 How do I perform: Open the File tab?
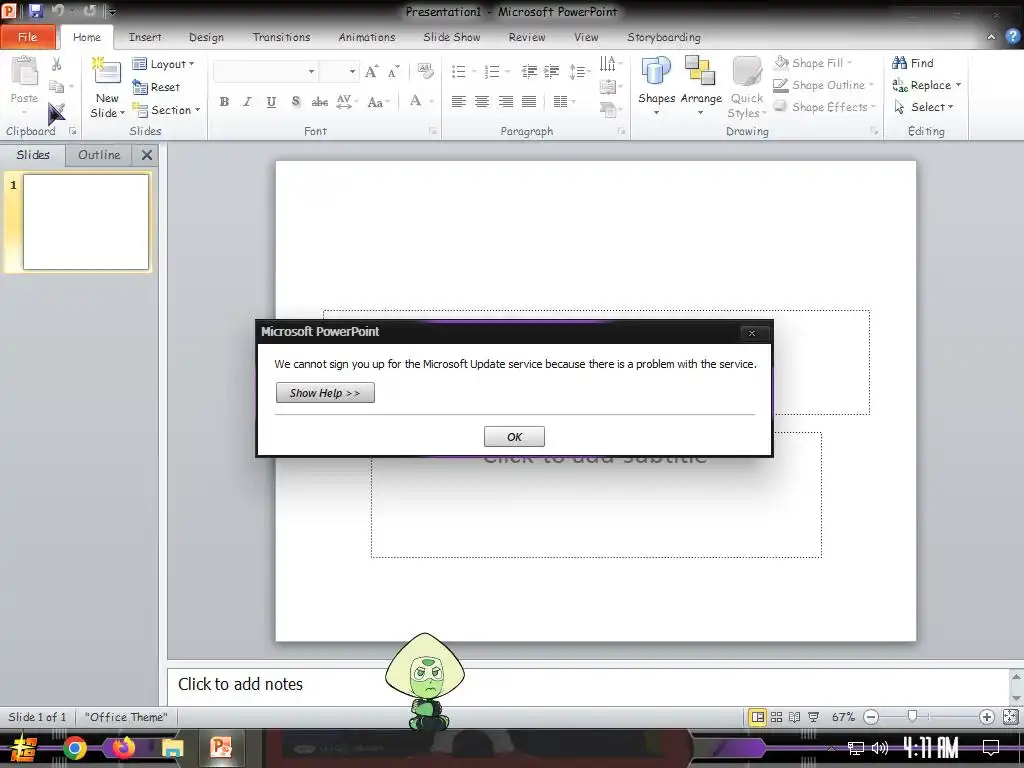point(27,37)
